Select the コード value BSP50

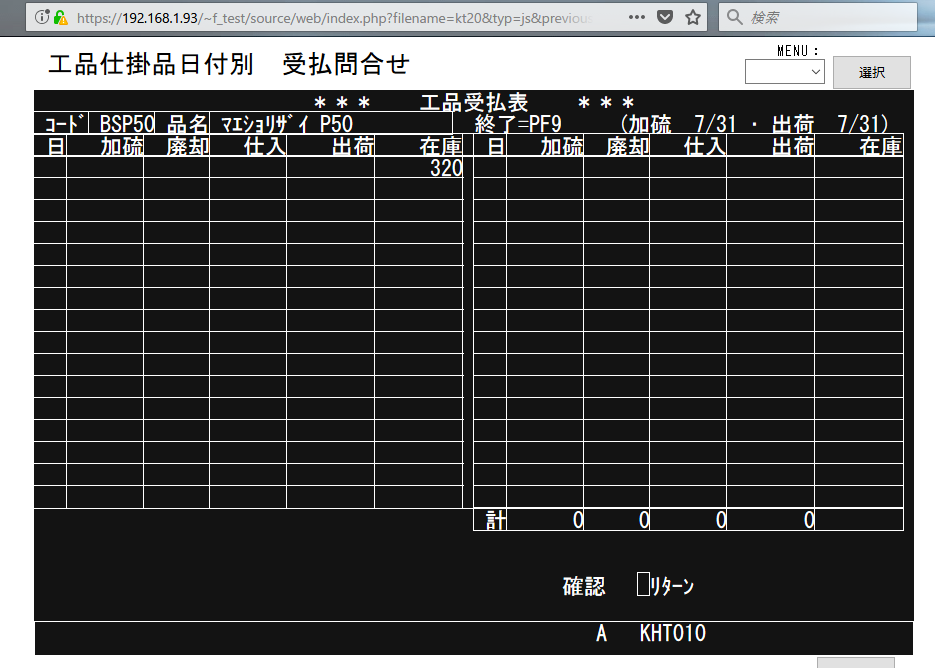click(x=127, y=124)
